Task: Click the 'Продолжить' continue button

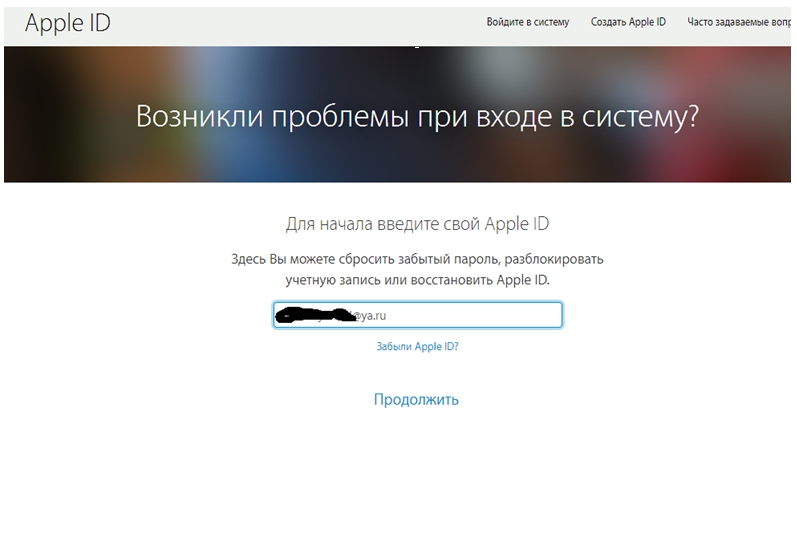Action: click(416, 400)
